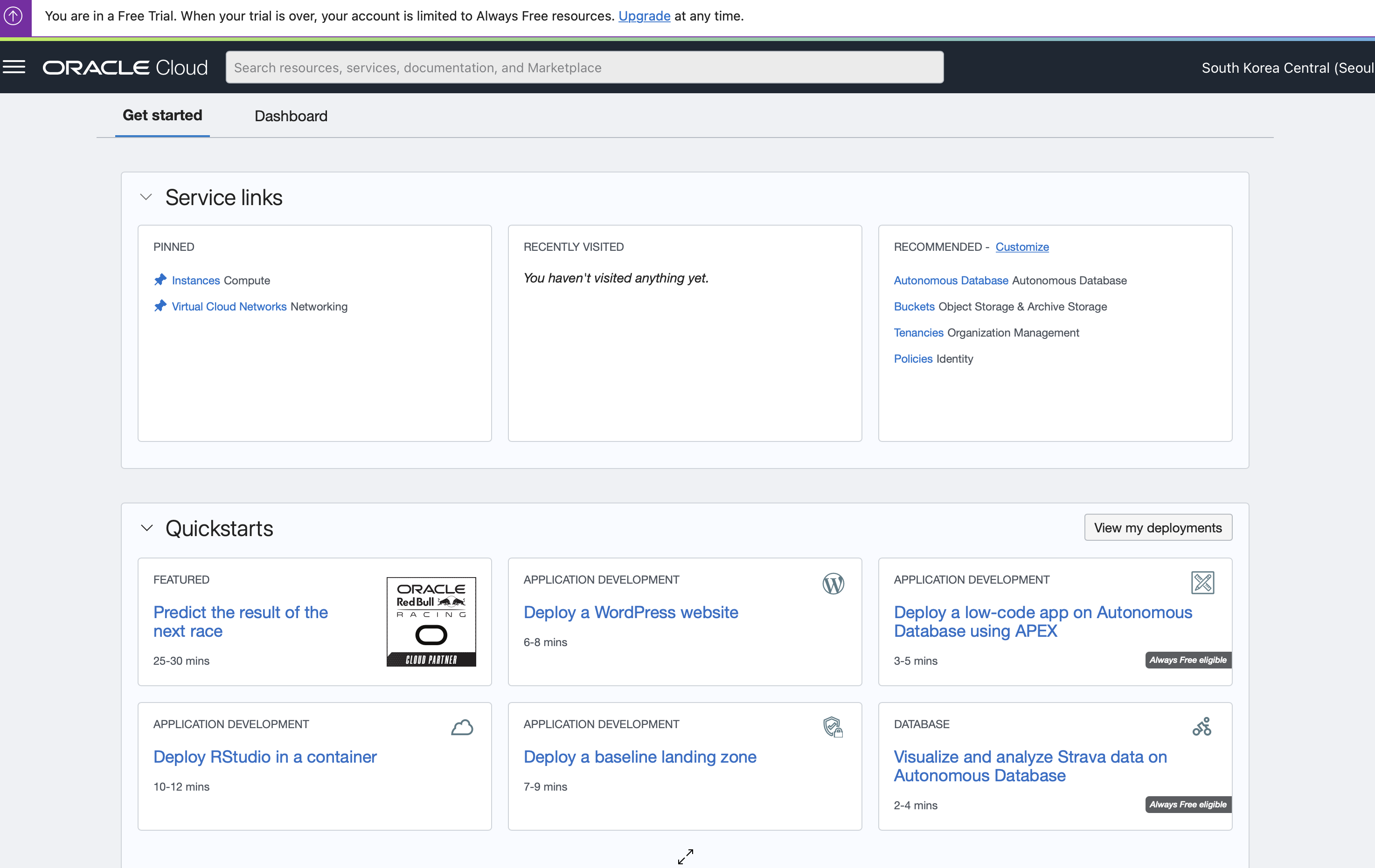
Task: Click the Oracle Red Bull Racing thumbnail
Action: [431, 621]
